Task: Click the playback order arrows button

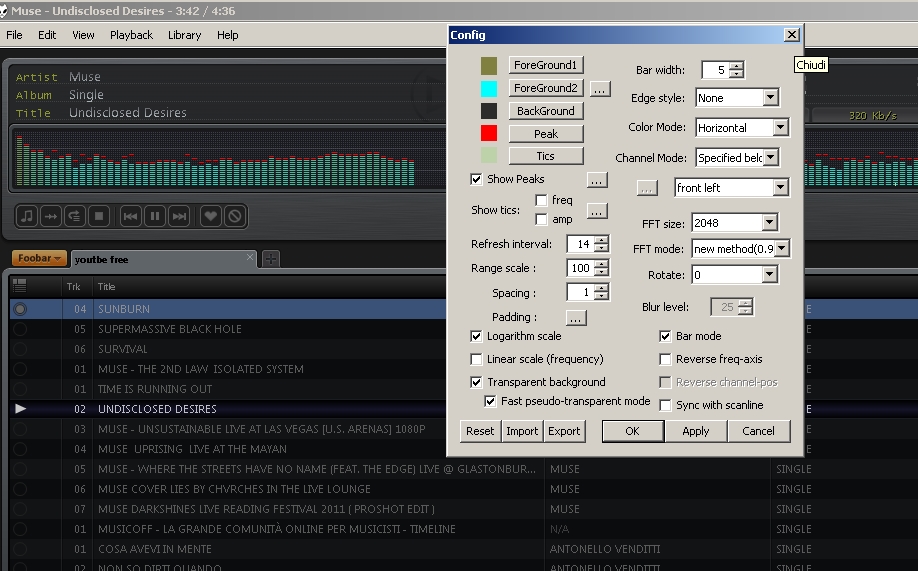Action: tap(51, 216)
